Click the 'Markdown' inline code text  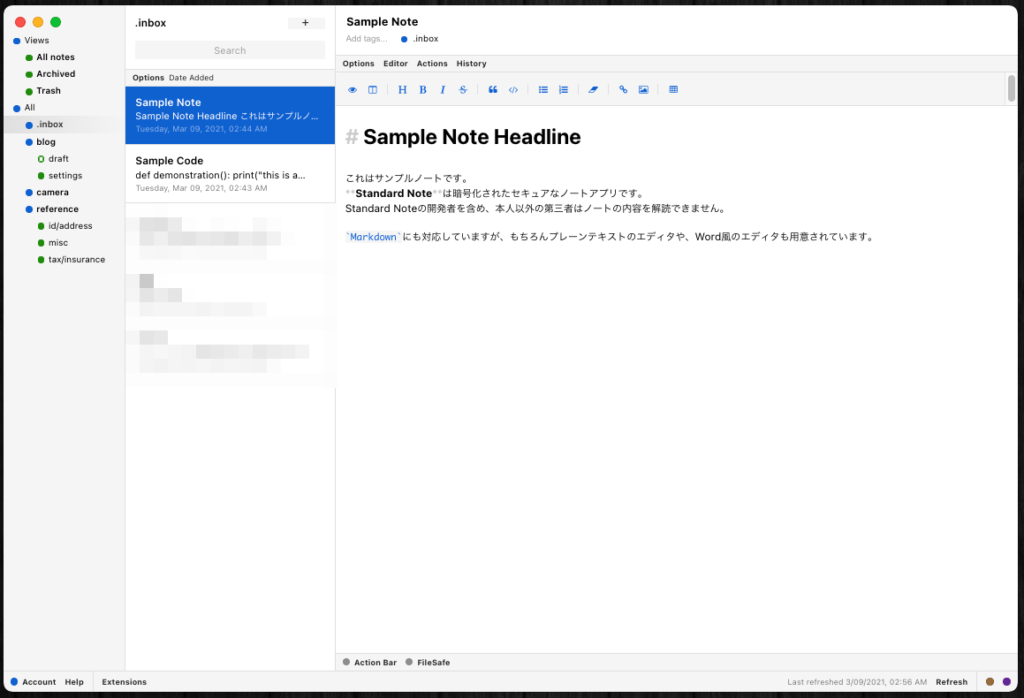(x=373, y=237)
